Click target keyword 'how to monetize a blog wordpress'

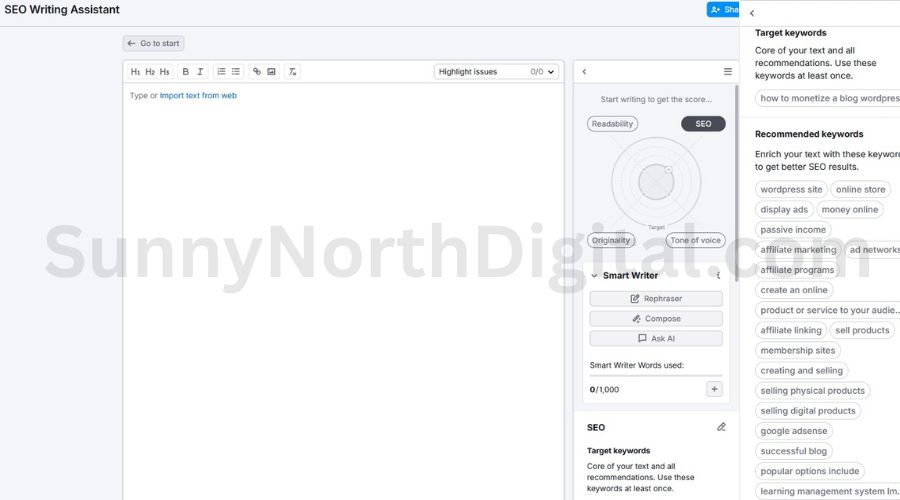(829, 98)
